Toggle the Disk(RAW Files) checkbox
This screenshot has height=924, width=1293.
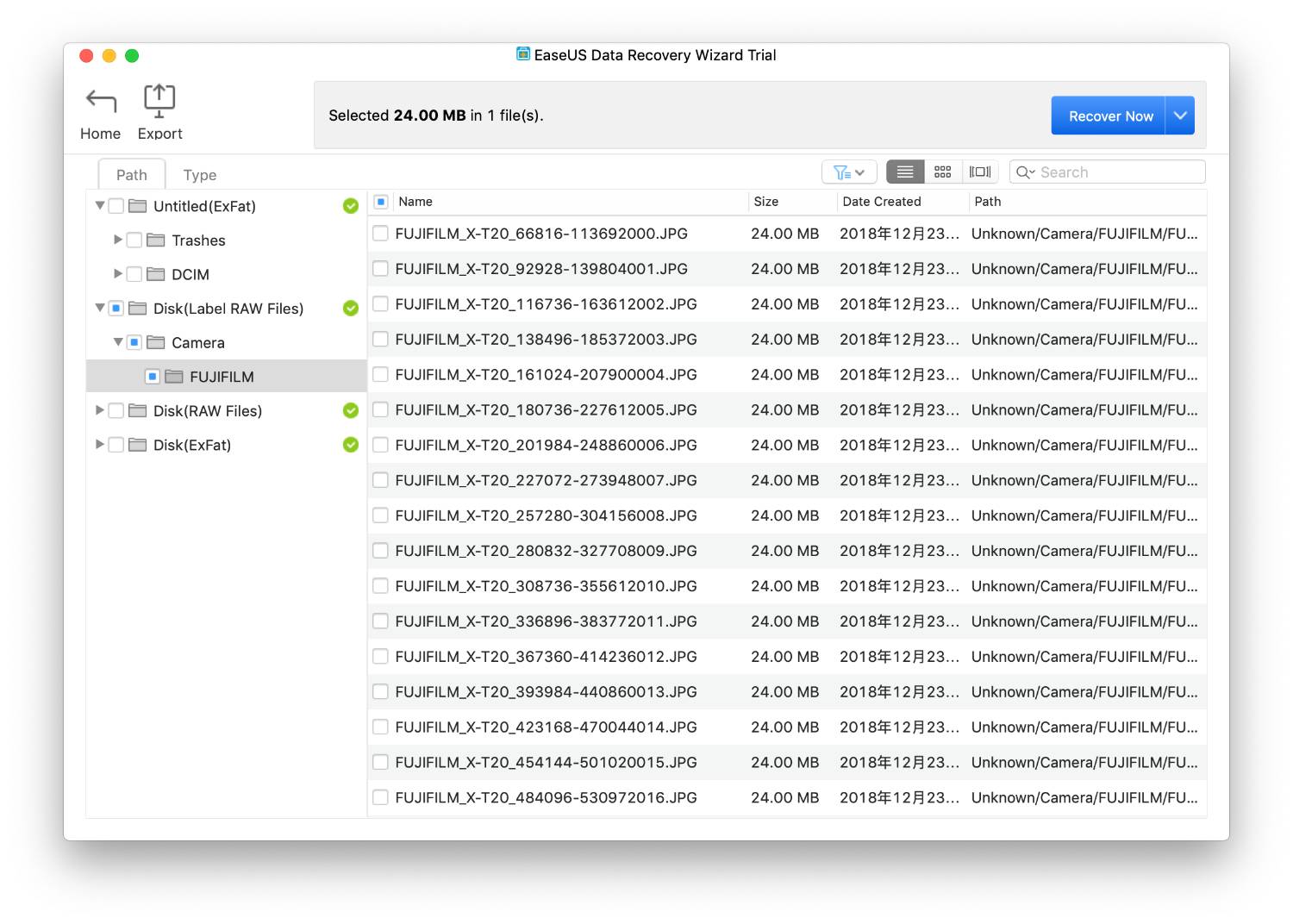pyautogui.click(x=116, y=410)
